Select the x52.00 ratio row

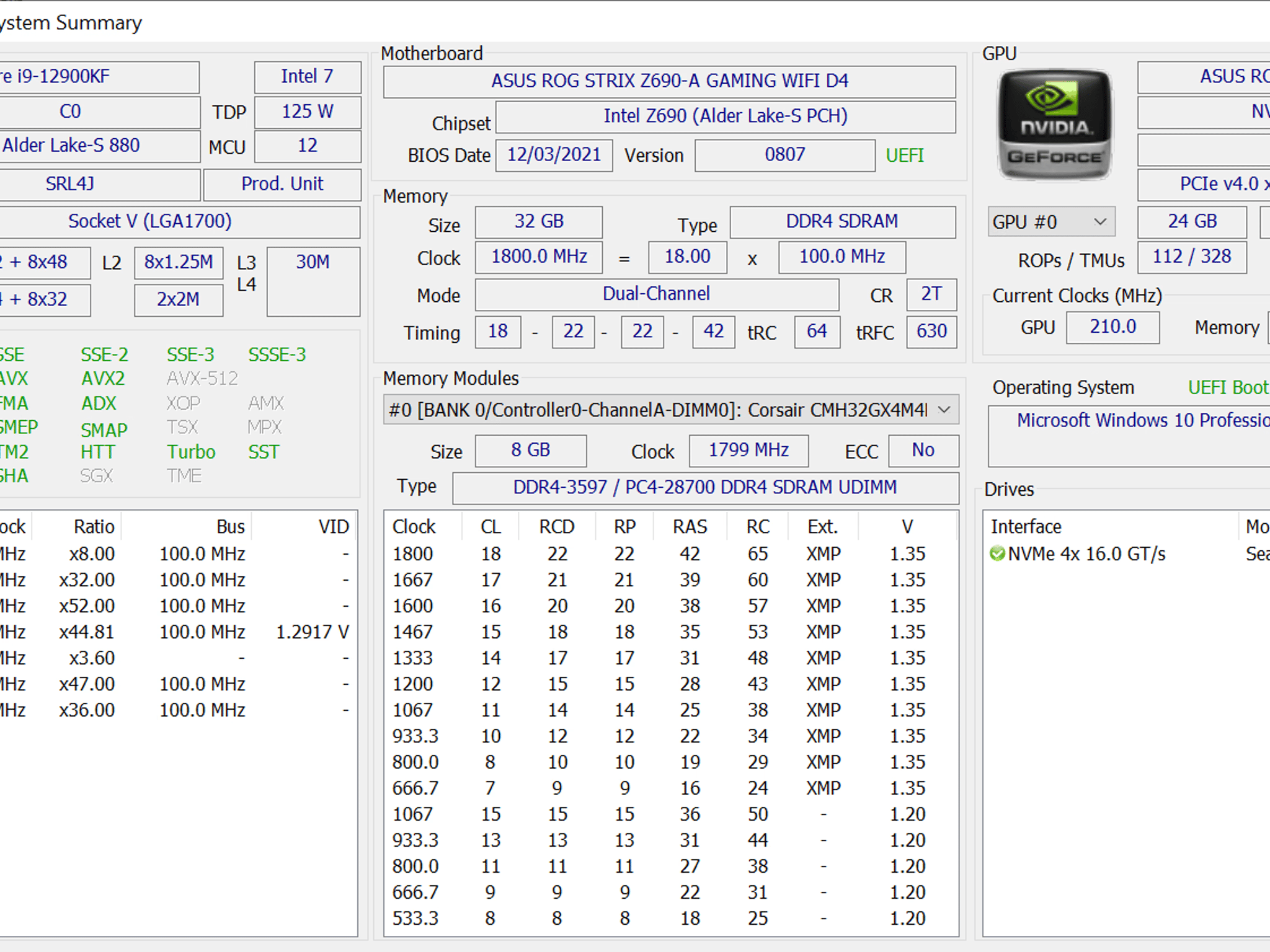click(177, 606)
